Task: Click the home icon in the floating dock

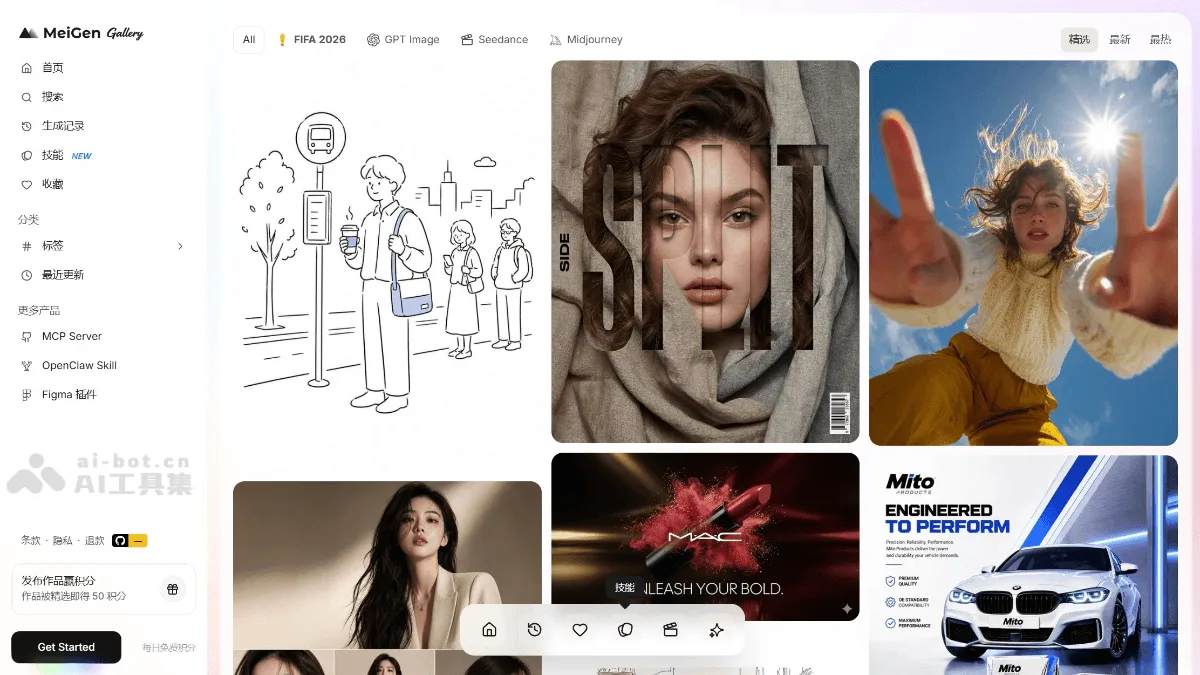Action: 489,630
